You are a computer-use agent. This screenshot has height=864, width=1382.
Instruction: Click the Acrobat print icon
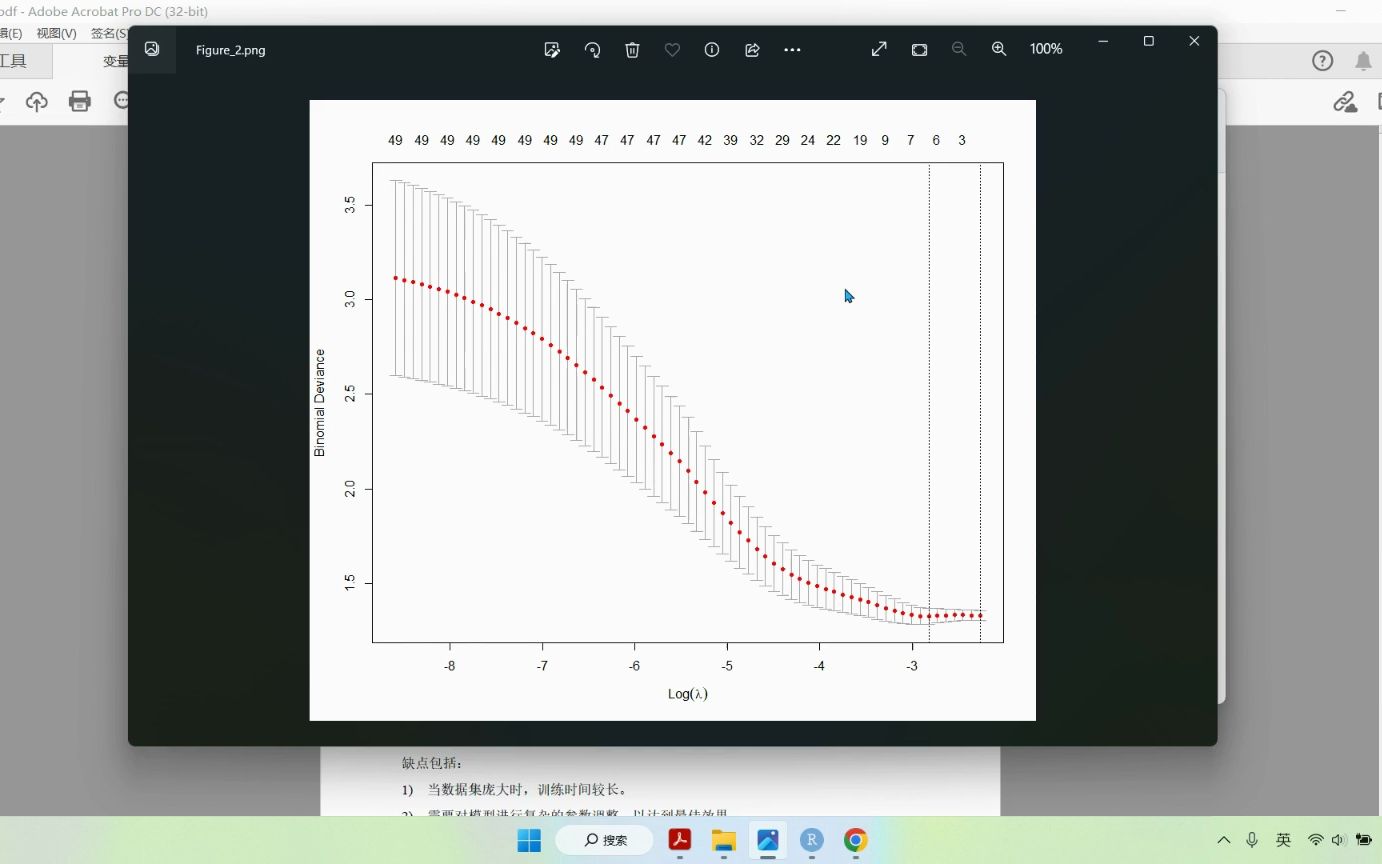80,101
